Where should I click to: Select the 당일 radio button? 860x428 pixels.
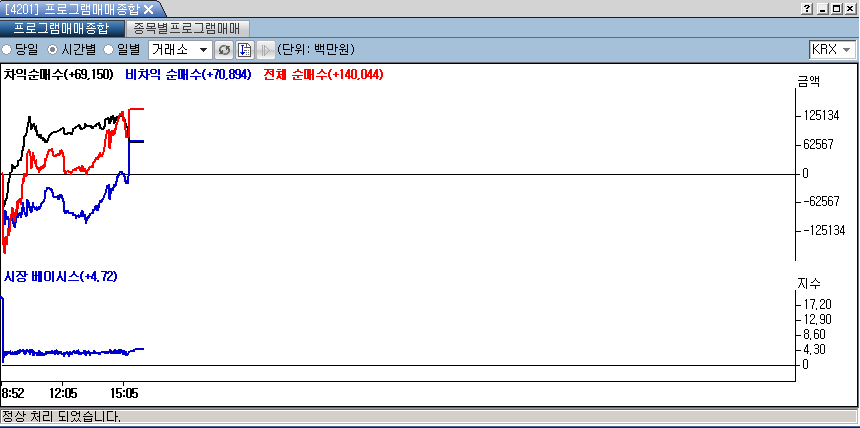(7, 50)
